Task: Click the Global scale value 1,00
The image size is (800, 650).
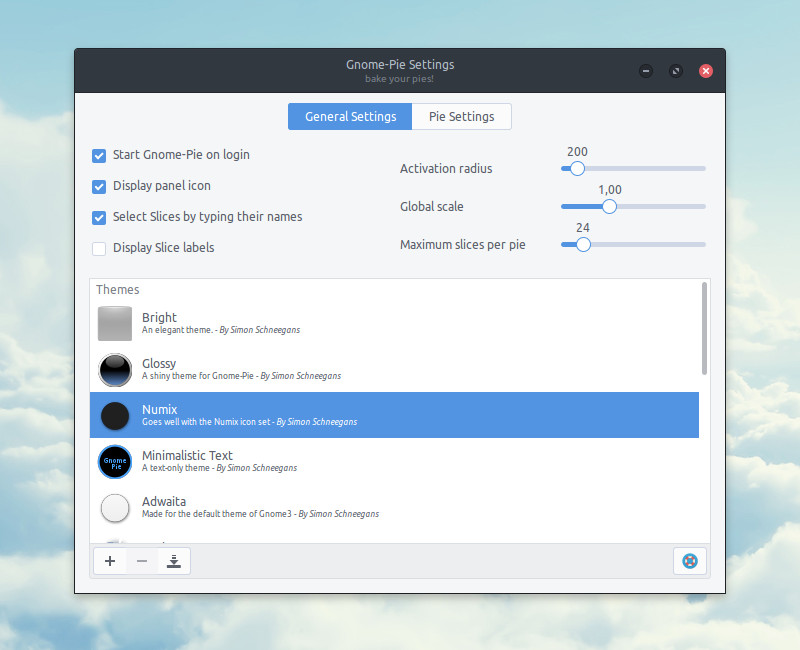Action: (610, 190)
